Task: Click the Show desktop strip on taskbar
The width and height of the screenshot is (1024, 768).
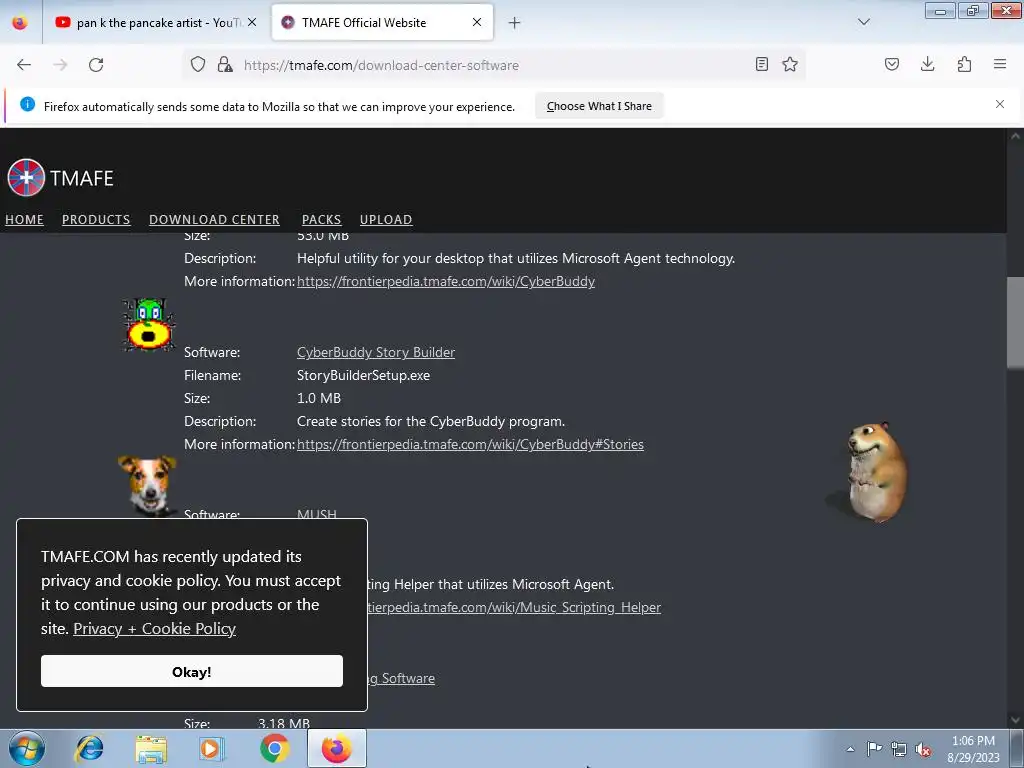Action: coord(1017,748)
